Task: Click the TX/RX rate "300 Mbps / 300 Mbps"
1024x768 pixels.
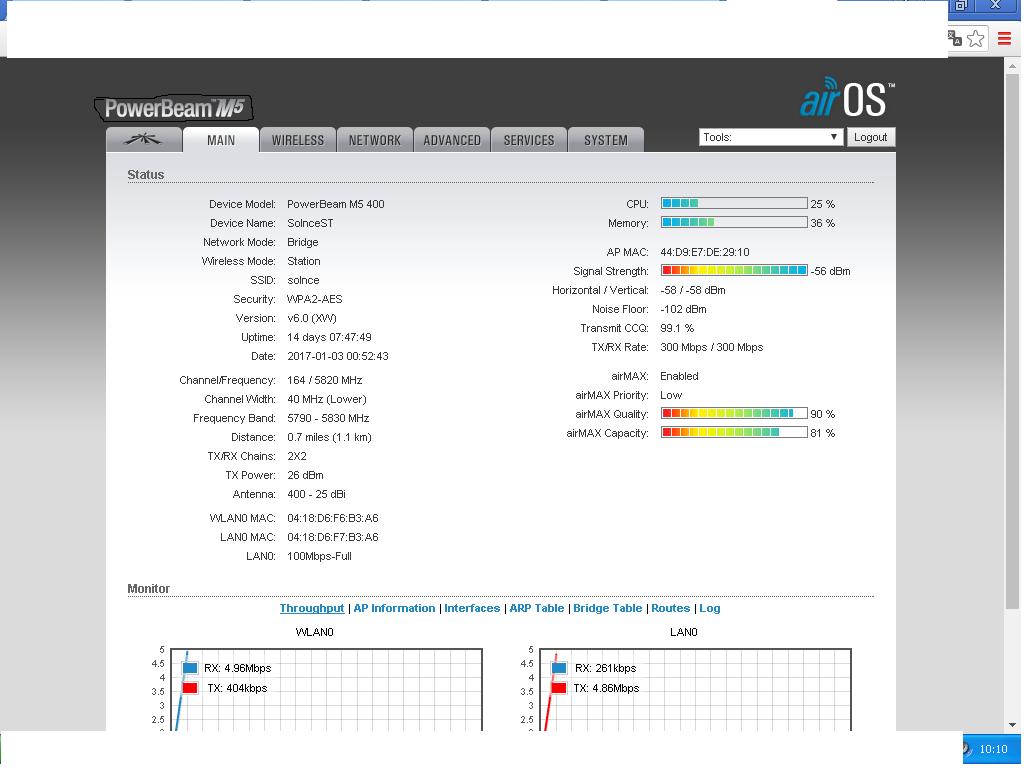Action: (712, 347)
